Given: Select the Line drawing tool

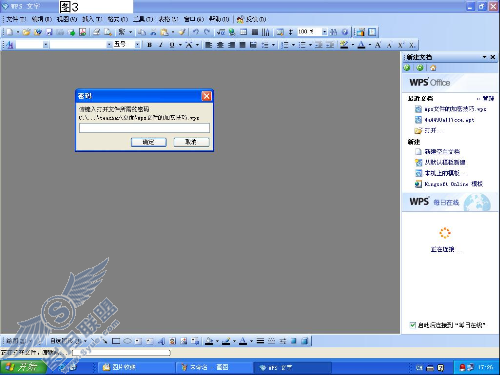Looking at the screenshot, I should (x=94, y=341).
